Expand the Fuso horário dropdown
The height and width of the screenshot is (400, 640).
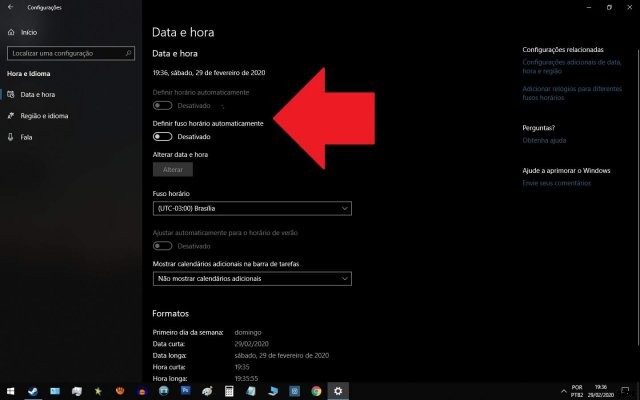(x=252, y=208)
